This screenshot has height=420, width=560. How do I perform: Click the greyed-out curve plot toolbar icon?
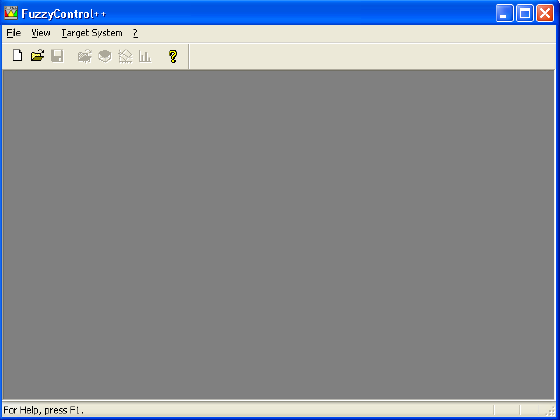point(125,56)
